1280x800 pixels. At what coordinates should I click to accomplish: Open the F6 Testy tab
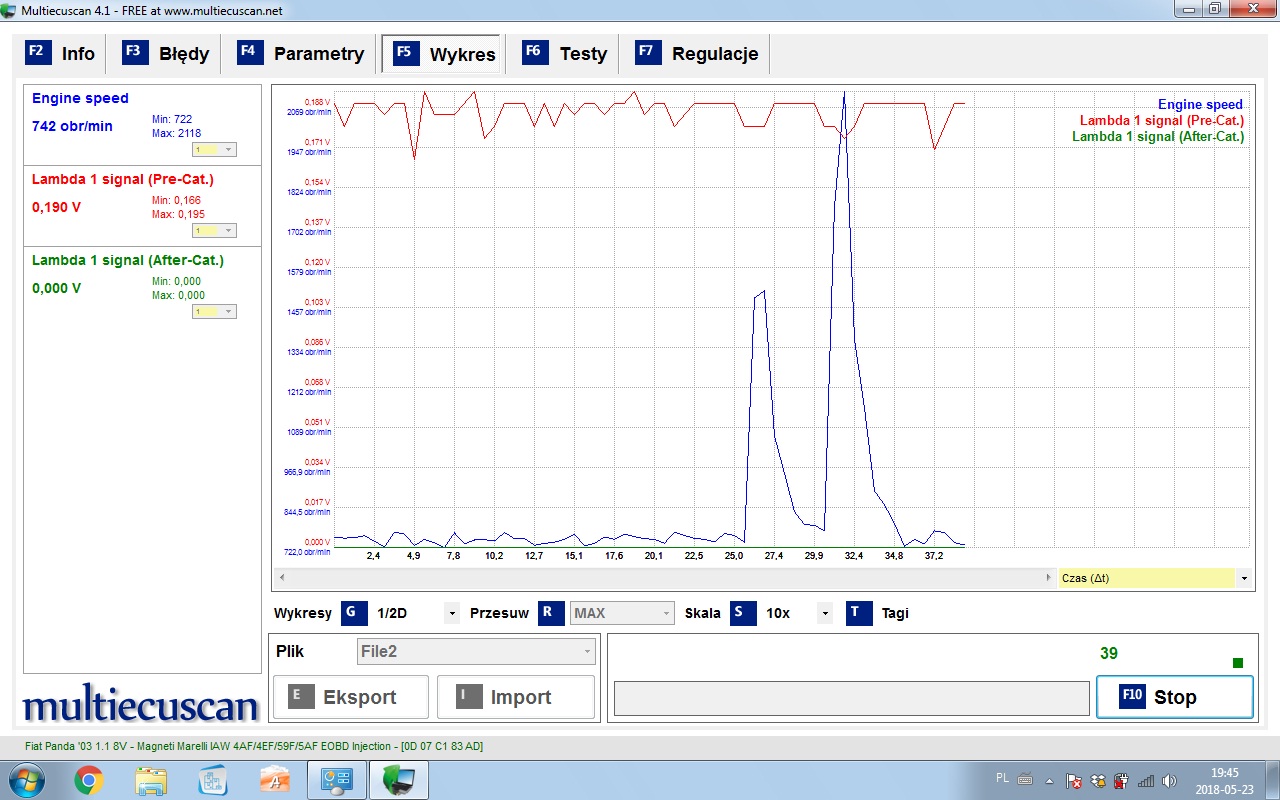point(565,54)
